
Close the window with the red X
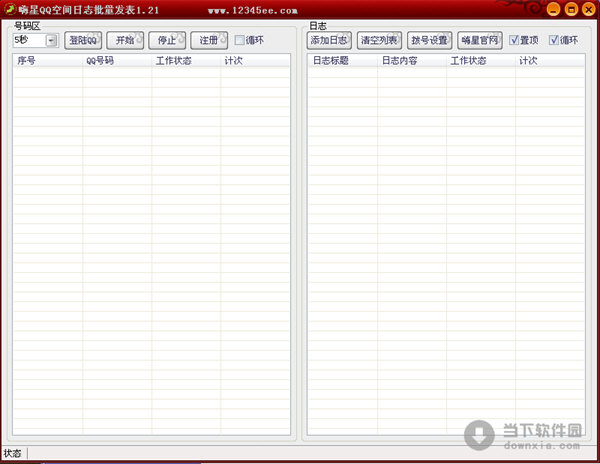[588, 9]
